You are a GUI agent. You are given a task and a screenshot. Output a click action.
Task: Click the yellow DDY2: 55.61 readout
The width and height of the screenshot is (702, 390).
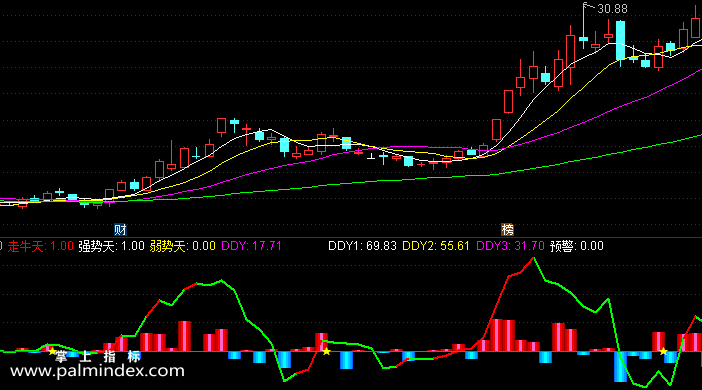click(436, 246)
